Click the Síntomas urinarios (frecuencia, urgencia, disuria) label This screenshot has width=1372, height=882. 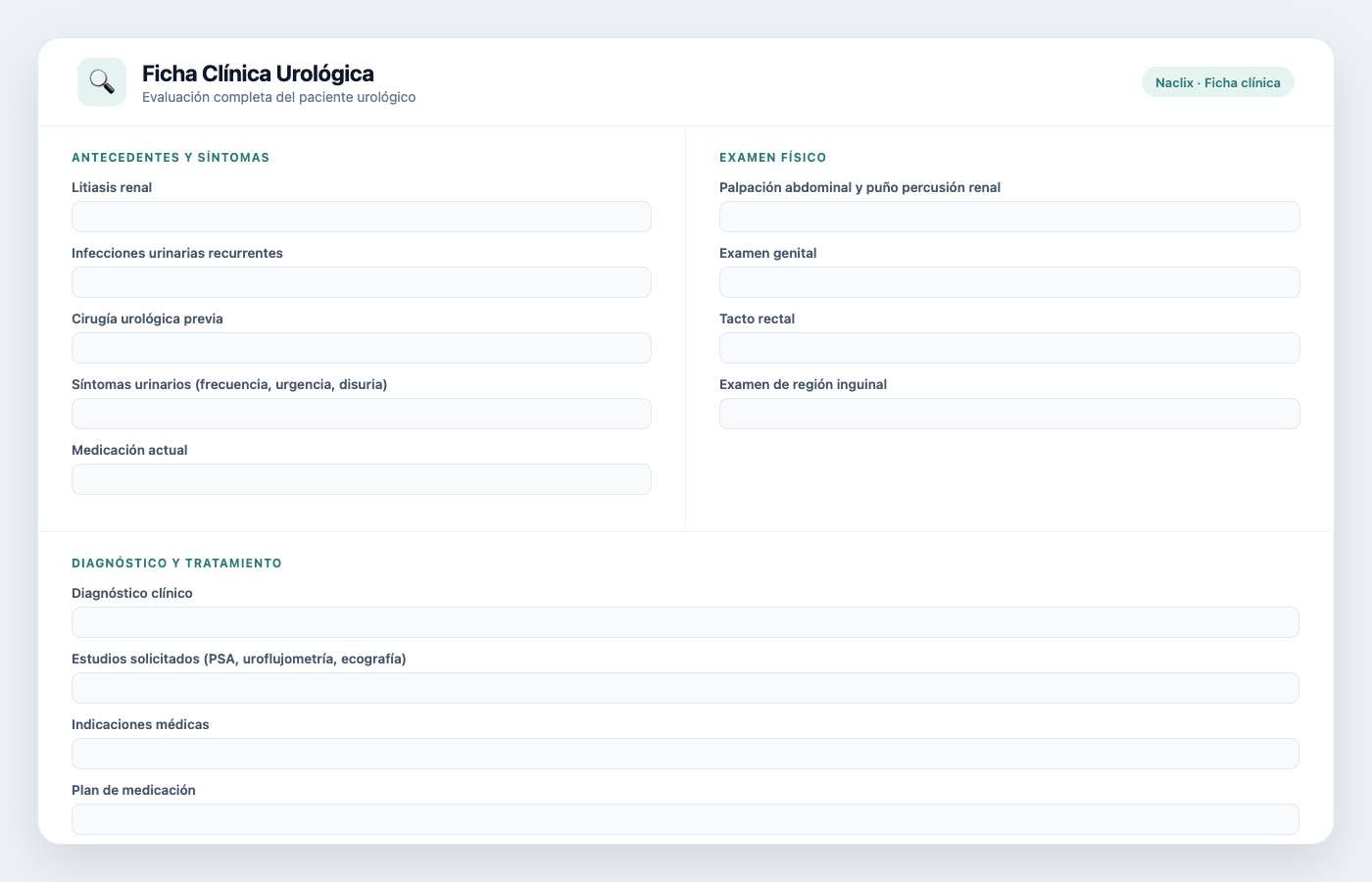[229, 384]
